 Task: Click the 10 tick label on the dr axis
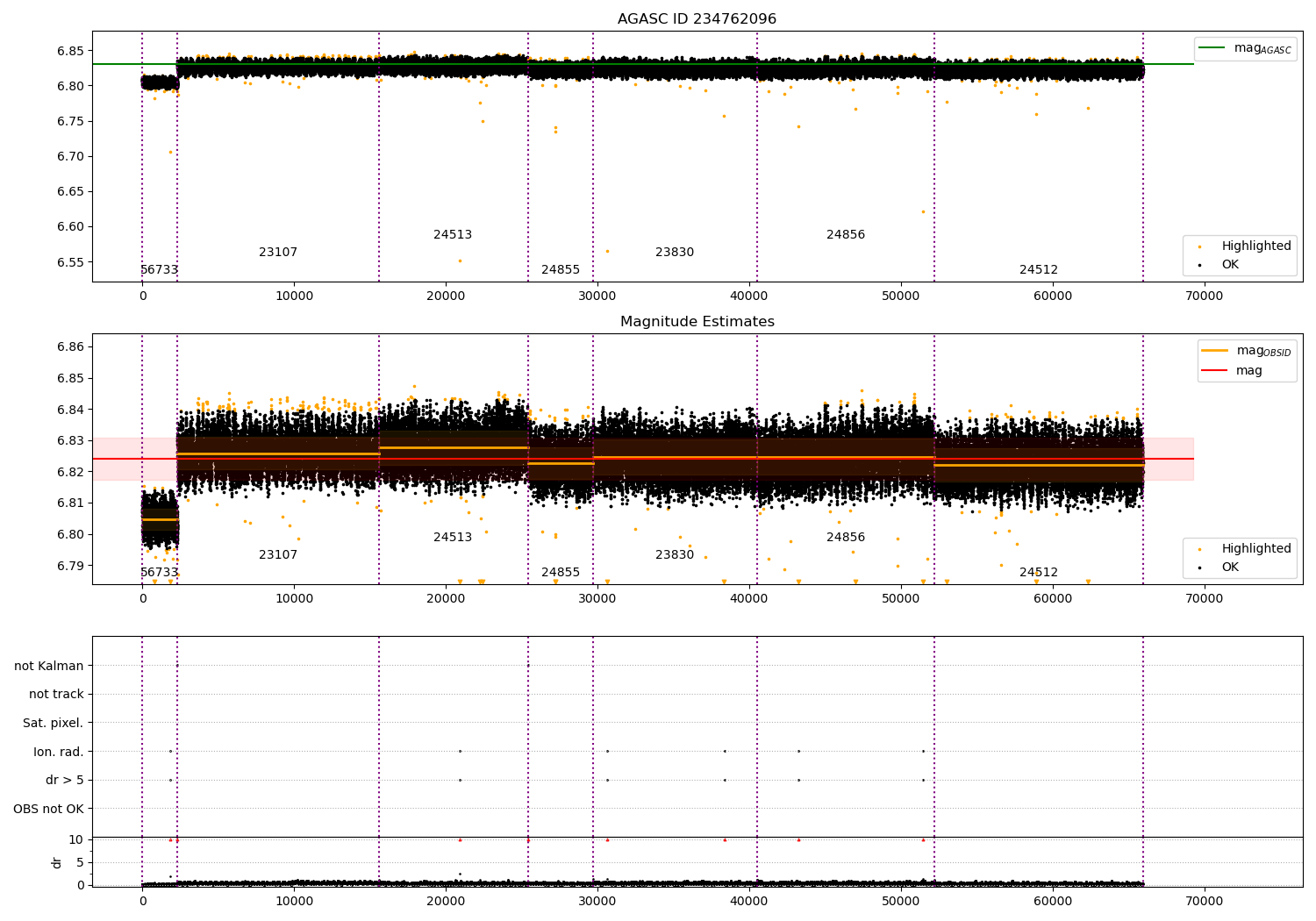click(x=76, y=839)
